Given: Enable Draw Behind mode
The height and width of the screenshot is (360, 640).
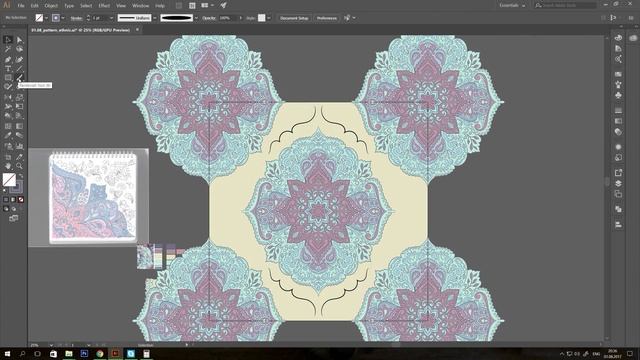Looking at the screenshot, I should pos(13,209).
